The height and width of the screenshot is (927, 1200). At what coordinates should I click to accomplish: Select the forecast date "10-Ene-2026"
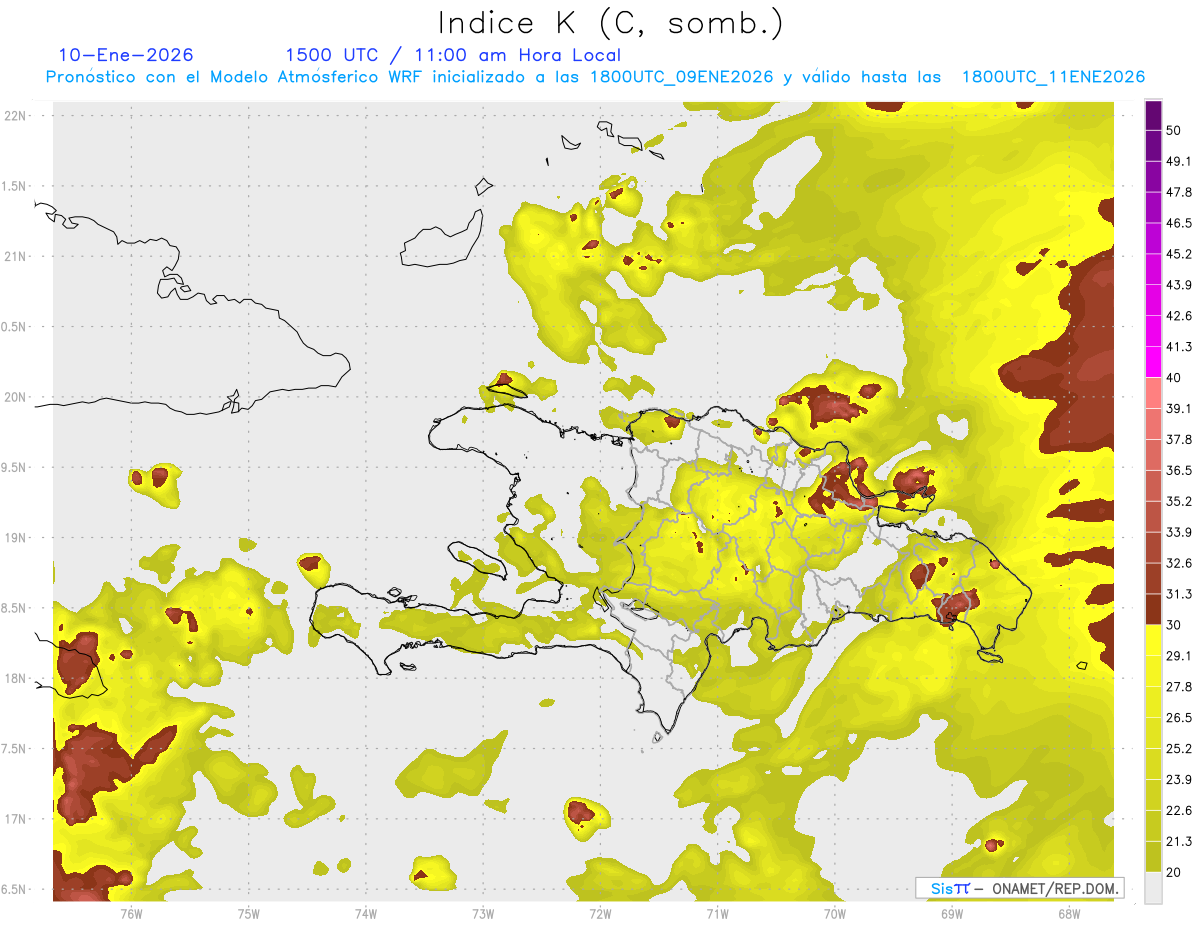pos(126,55)
